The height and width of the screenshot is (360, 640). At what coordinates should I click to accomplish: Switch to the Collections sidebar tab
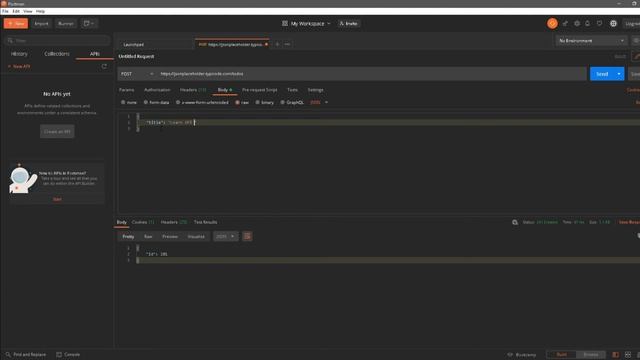pyautogui.click(x=57, y=54)
